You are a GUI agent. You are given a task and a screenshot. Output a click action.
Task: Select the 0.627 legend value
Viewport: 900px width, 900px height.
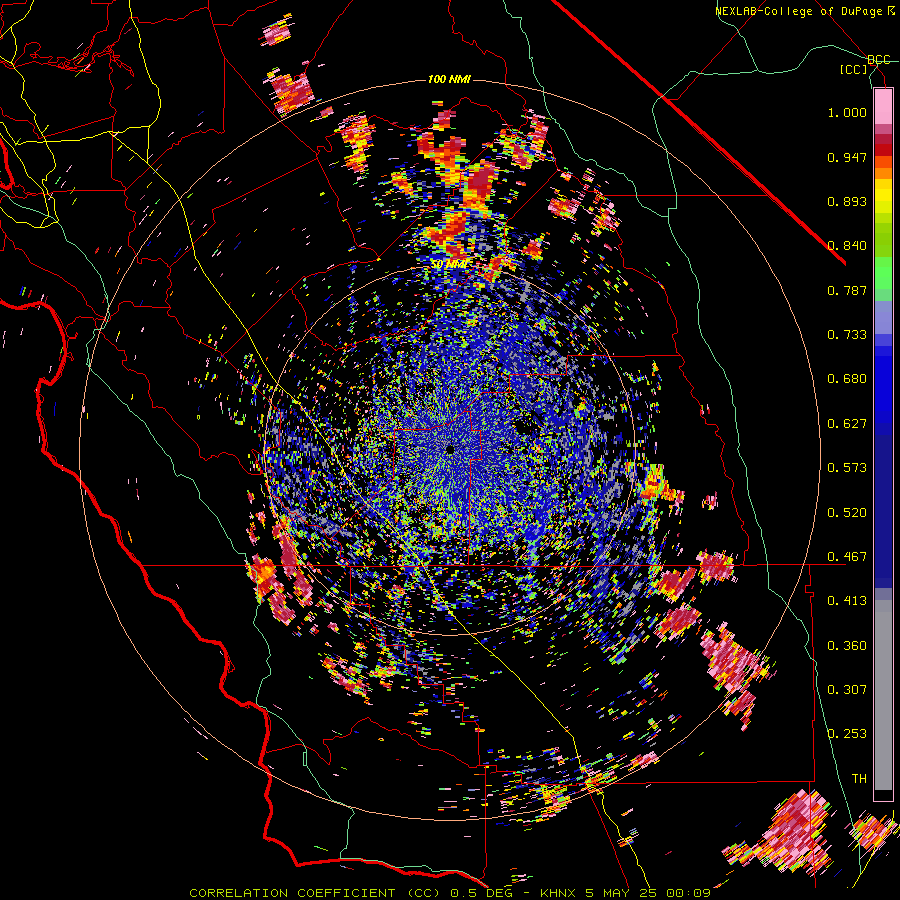tap(847, 424)
